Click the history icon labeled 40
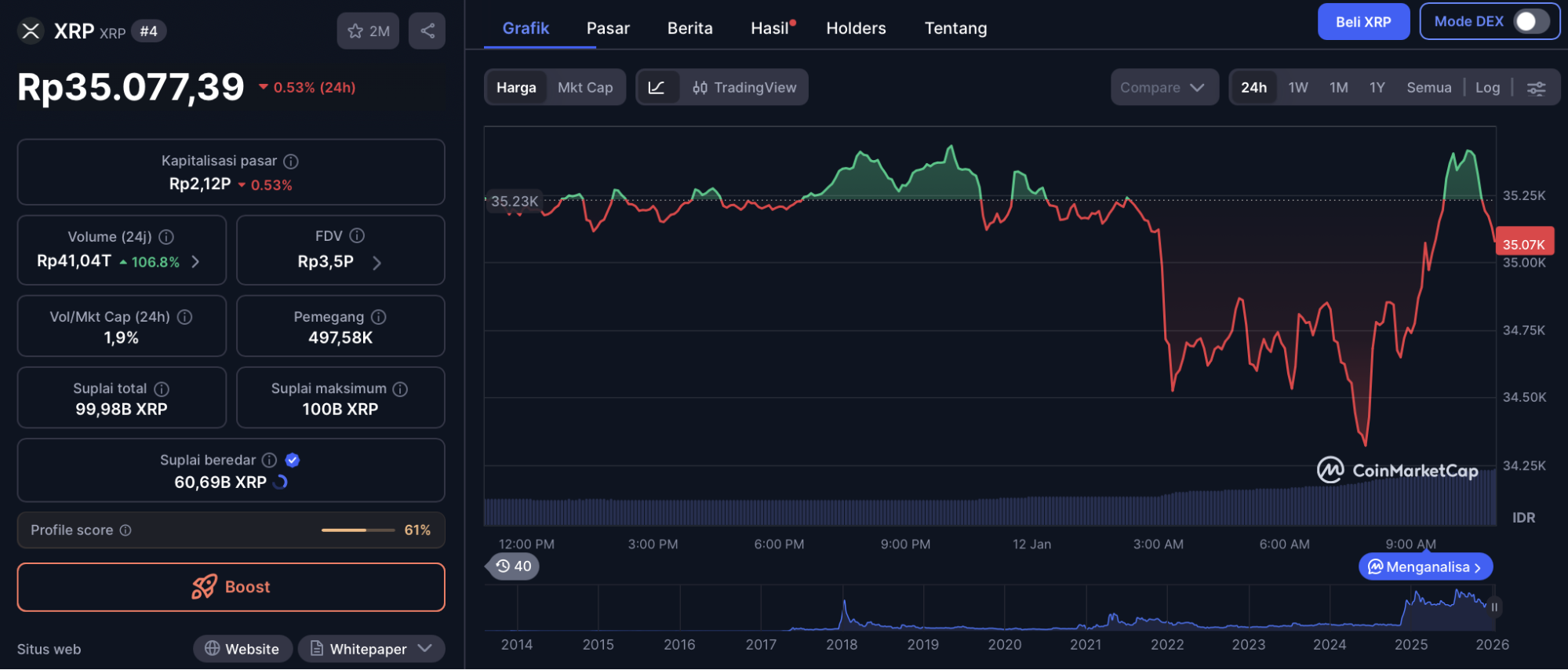The width and height of the screenshot is (1568, 670). [514, 566]
